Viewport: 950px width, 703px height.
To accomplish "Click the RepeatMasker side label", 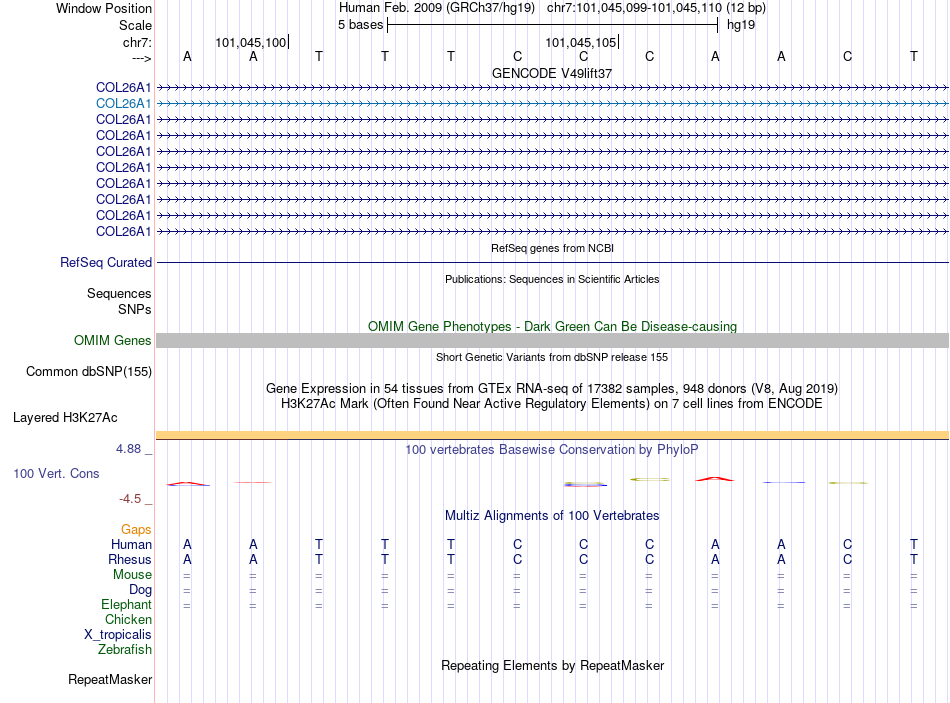I will click(110, 680).
